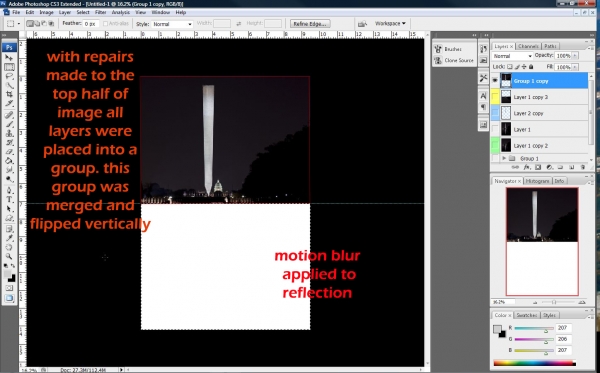Create new adjustment layer icon
600x373 pixels.
pos(549,167)
